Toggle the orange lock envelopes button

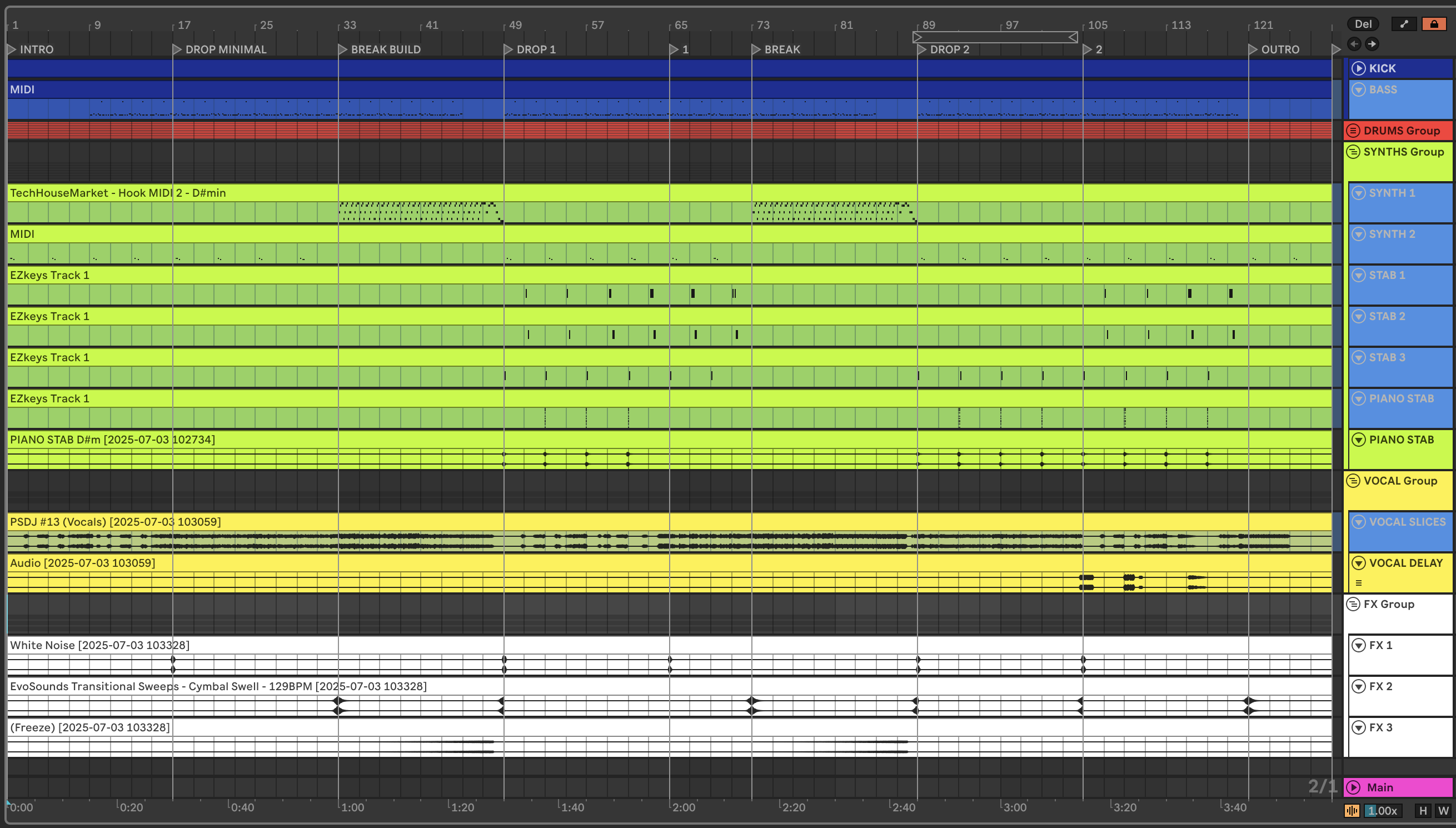coord(1434,24)
